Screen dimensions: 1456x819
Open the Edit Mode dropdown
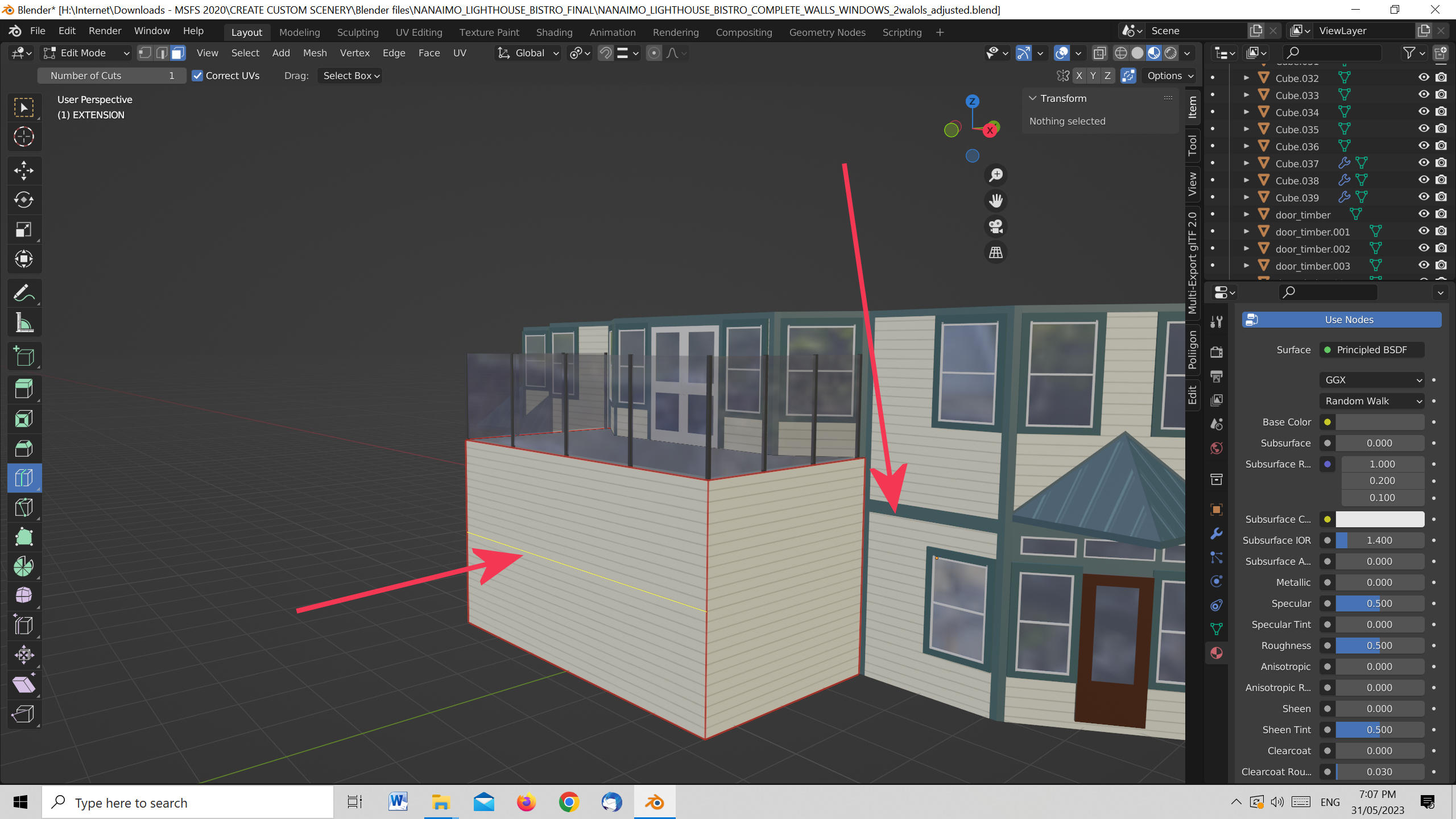pos(88,53)
